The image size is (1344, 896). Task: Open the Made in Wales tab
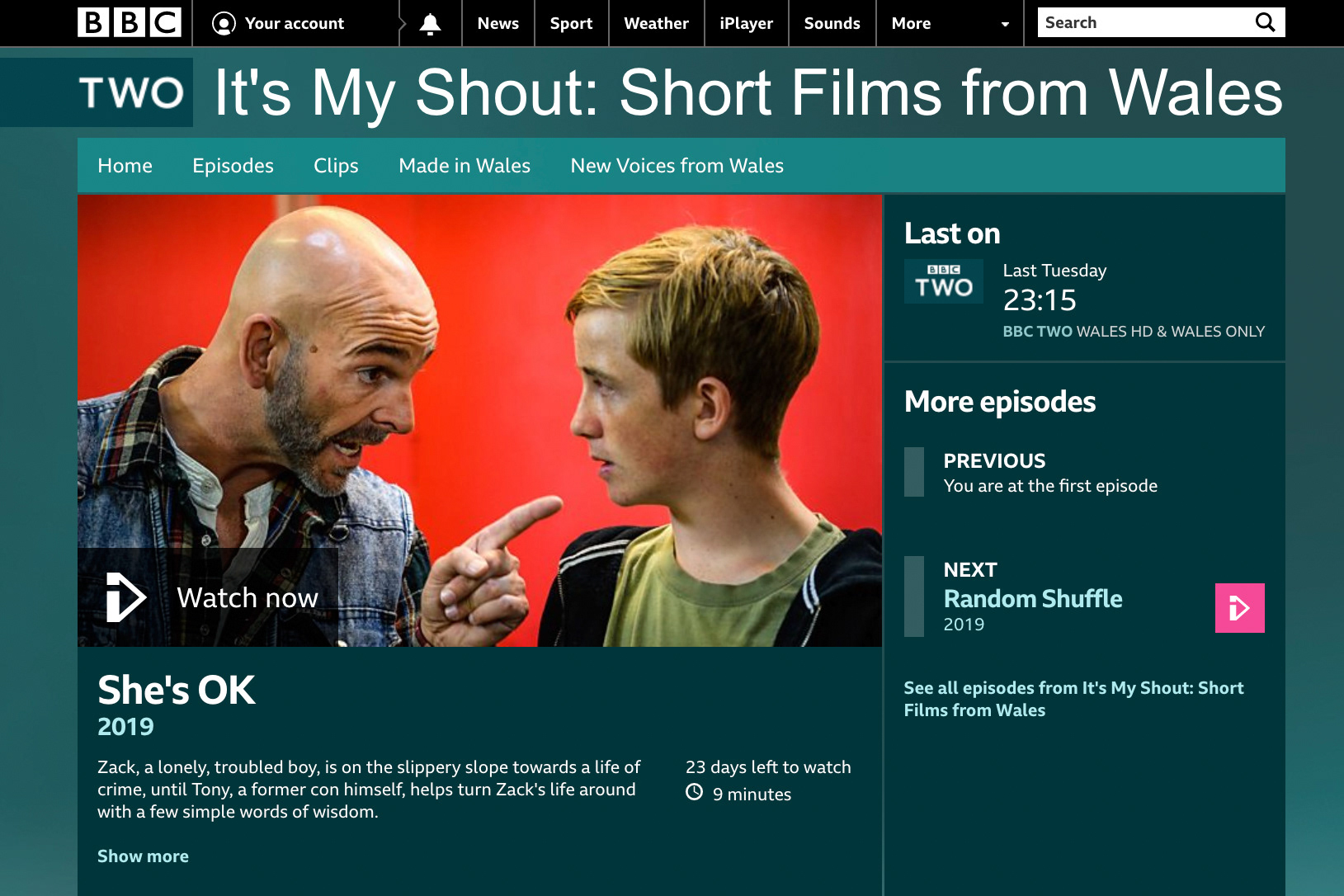click(x=465, y=166)
